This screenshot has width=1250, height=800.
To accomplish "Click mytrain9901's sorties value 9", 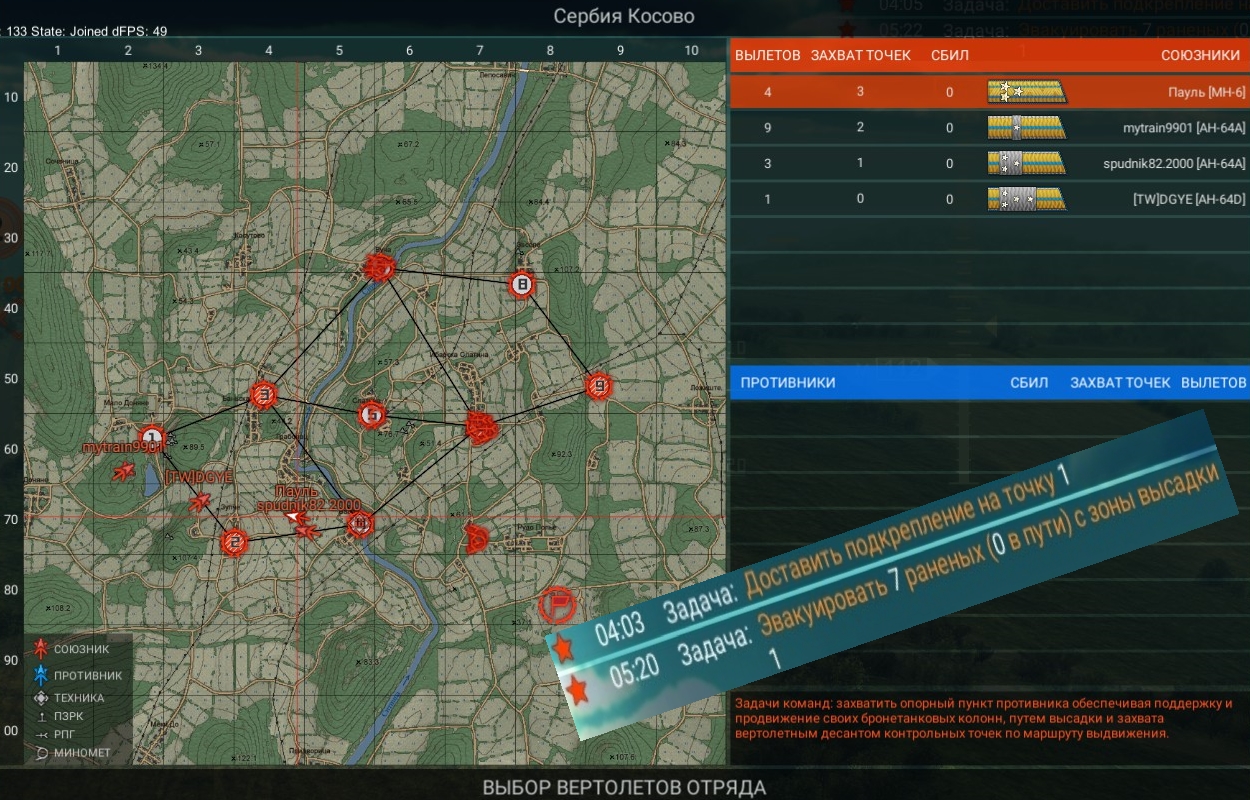I will (768, 128).
